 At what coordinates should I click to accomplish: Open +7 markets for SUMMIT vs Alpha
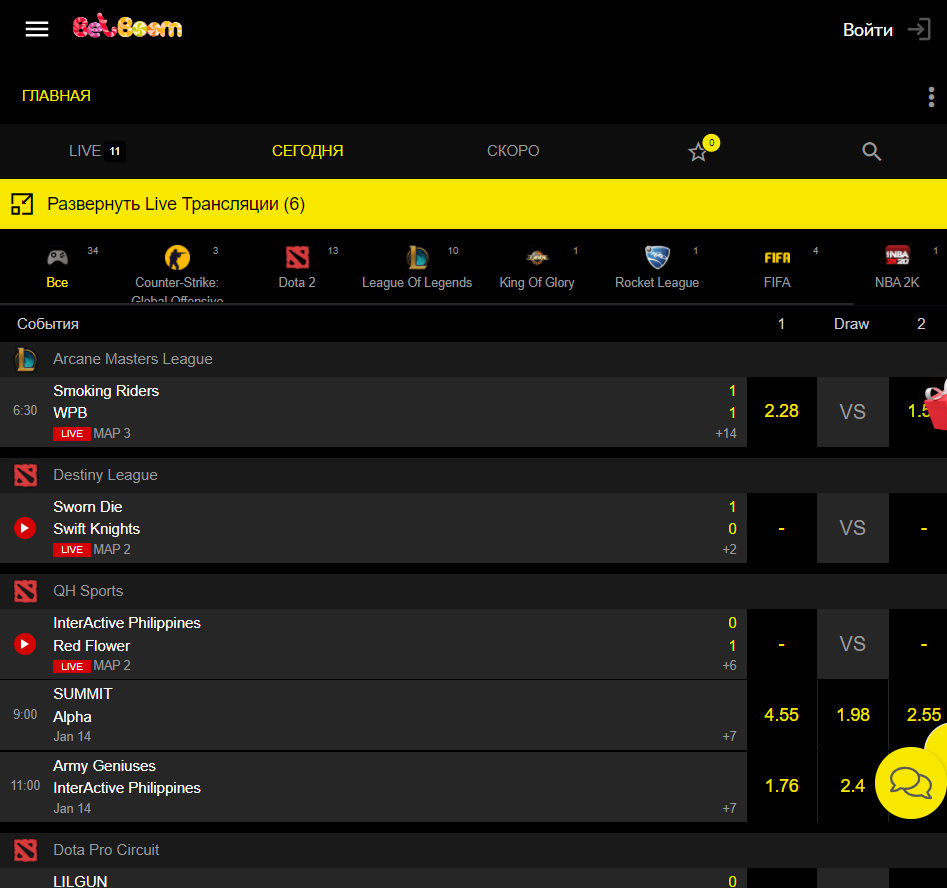[730, 736]
